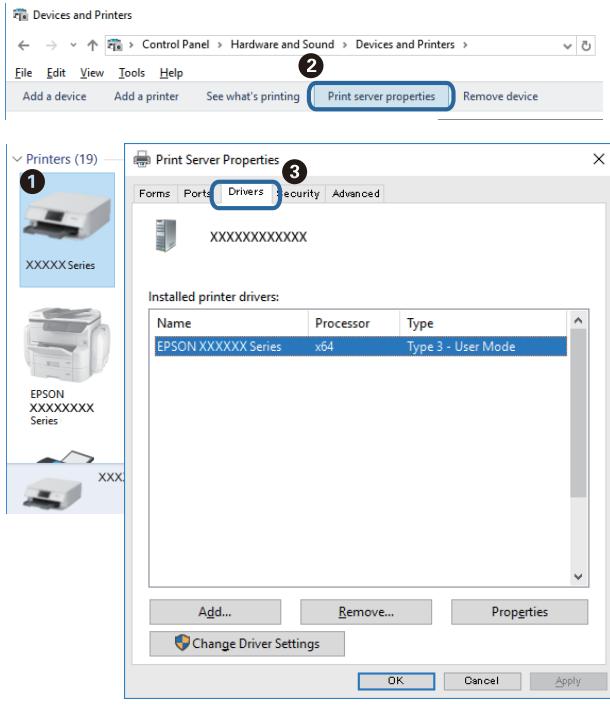Image resolution: width=610 pixels, height=706 pixels.
Task: Sort drivers by Processor column
Action: click(354, 323)
